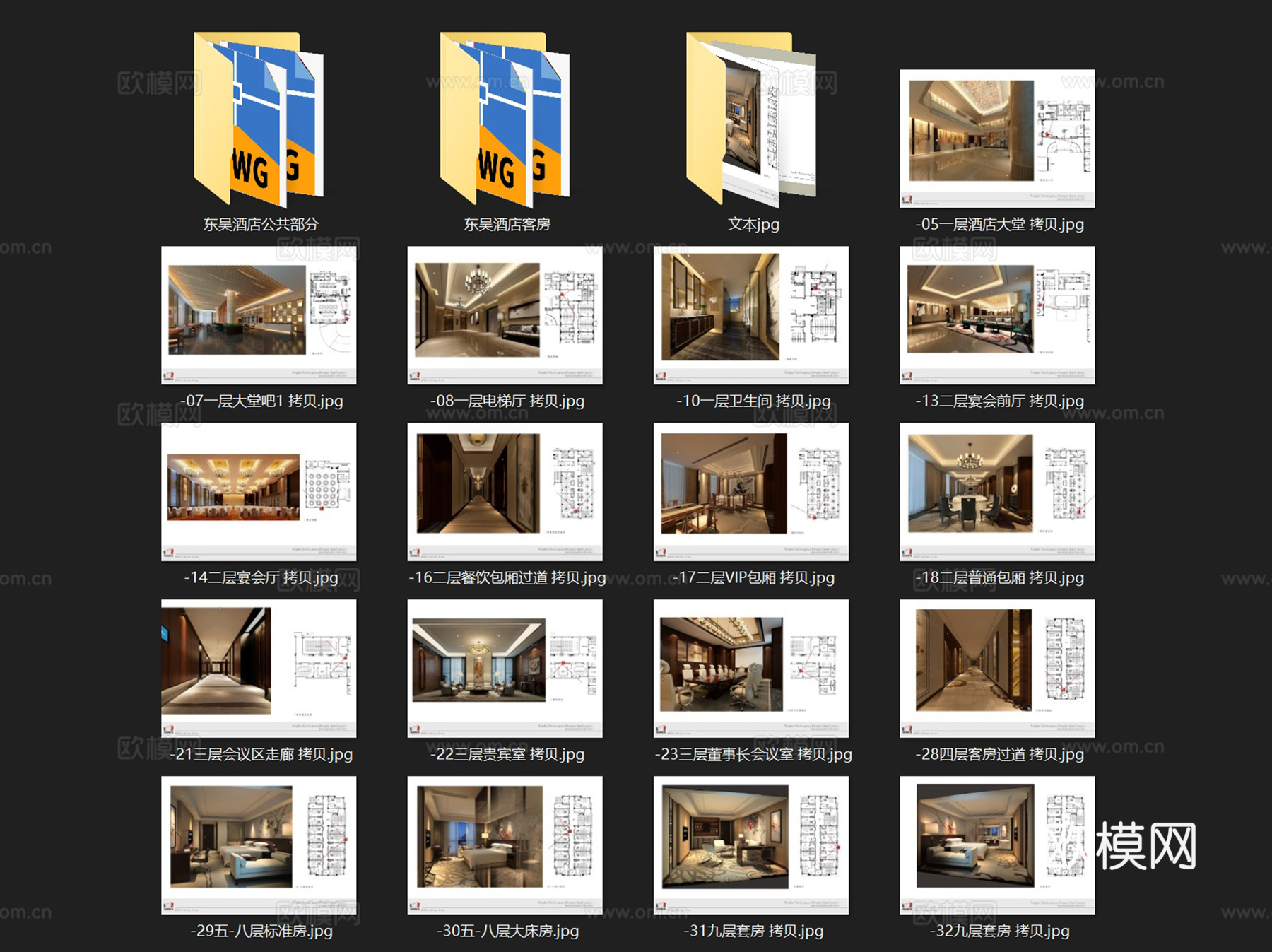The width and height of the screenshot is (1272, 952).
Task: Select the -14二层宴会厅 拷贝.jpg thumbnail
Action: [259, 492]
